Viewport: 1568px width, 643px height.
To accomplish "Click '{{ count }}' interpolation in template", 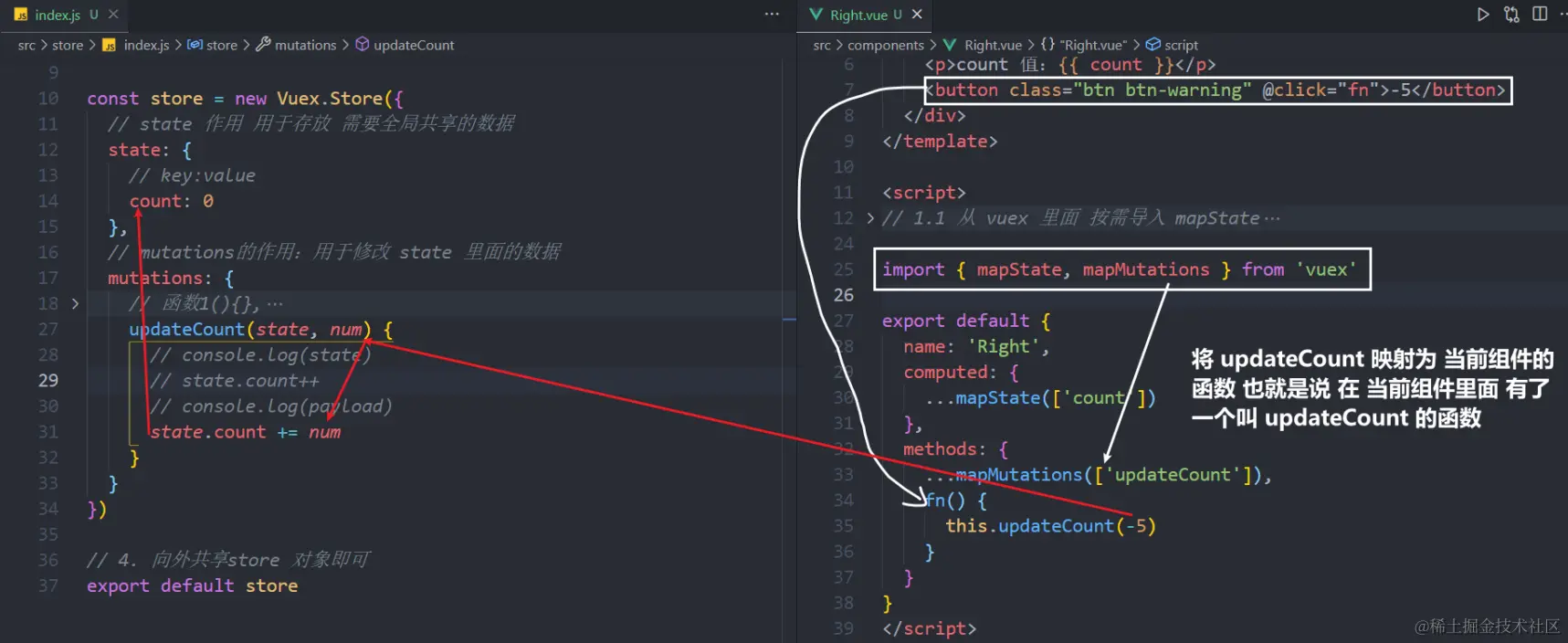I will tap(1115, 65).
